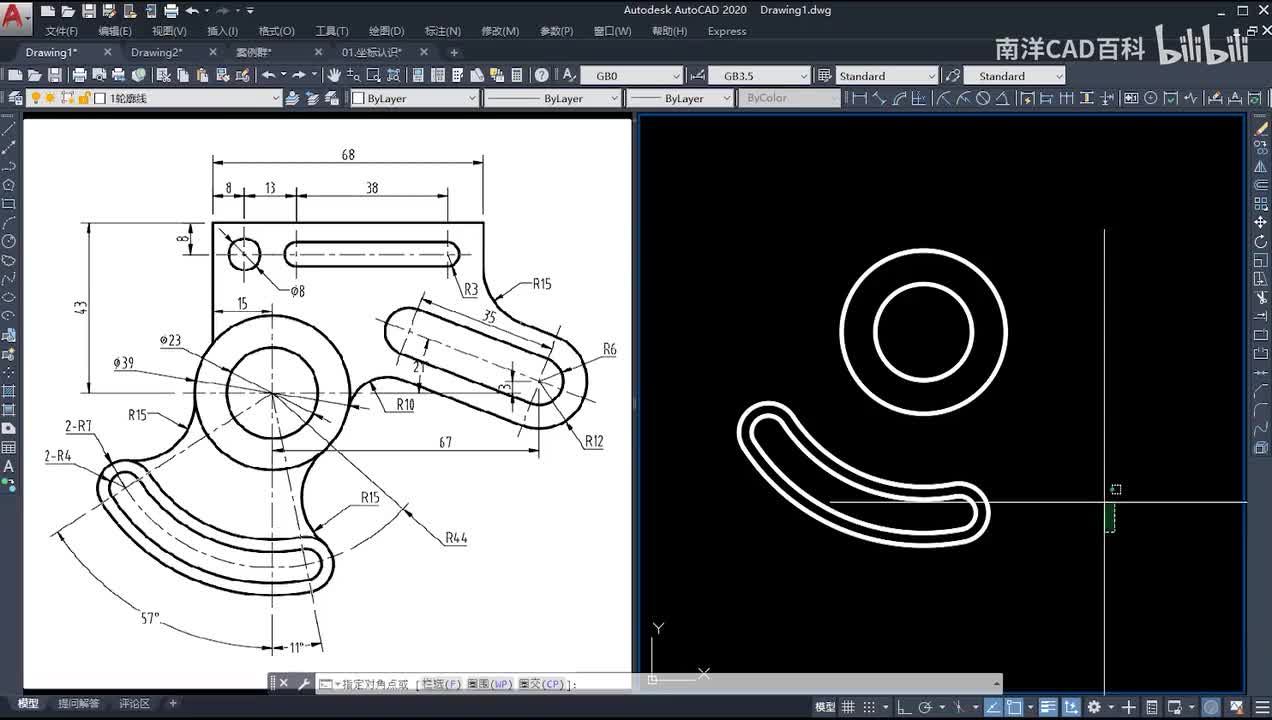Open the Customization menu icon in status bar
Viewport: 1272px width, 720px height.
pos(1262,707)
